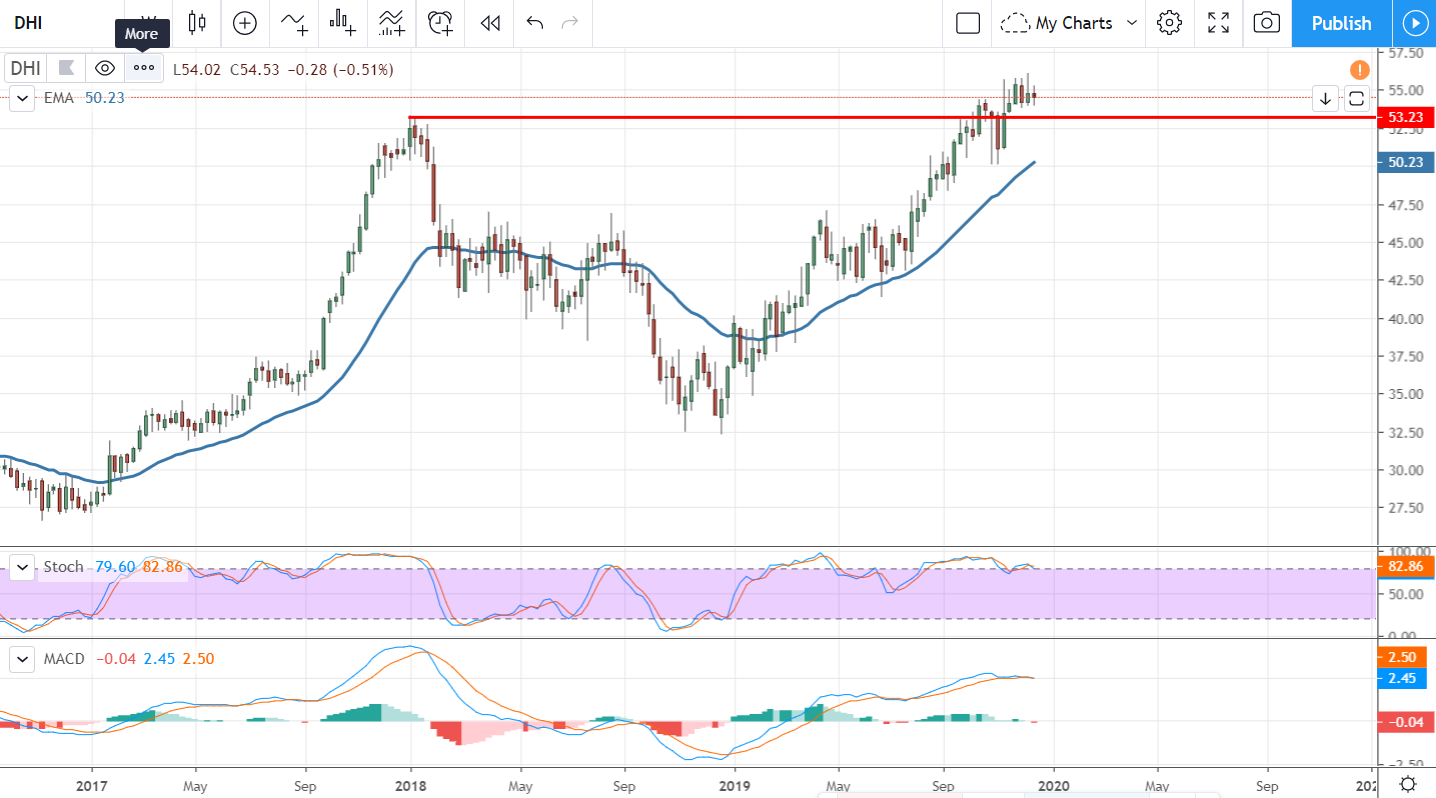Click the close value C54.53 in legend
This screenshot has height=798, width=1436.
(256, 69)
